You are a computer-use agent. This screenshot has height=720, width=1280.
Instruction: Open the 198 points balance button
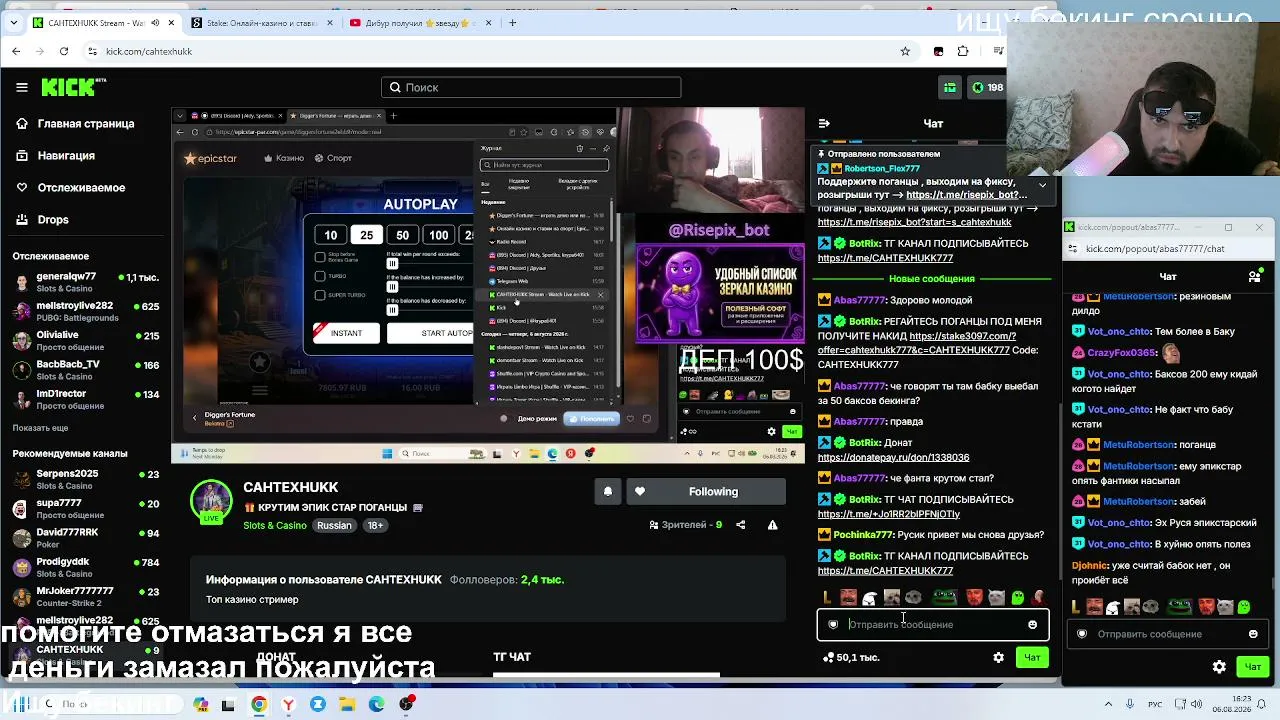coord(987,87)
